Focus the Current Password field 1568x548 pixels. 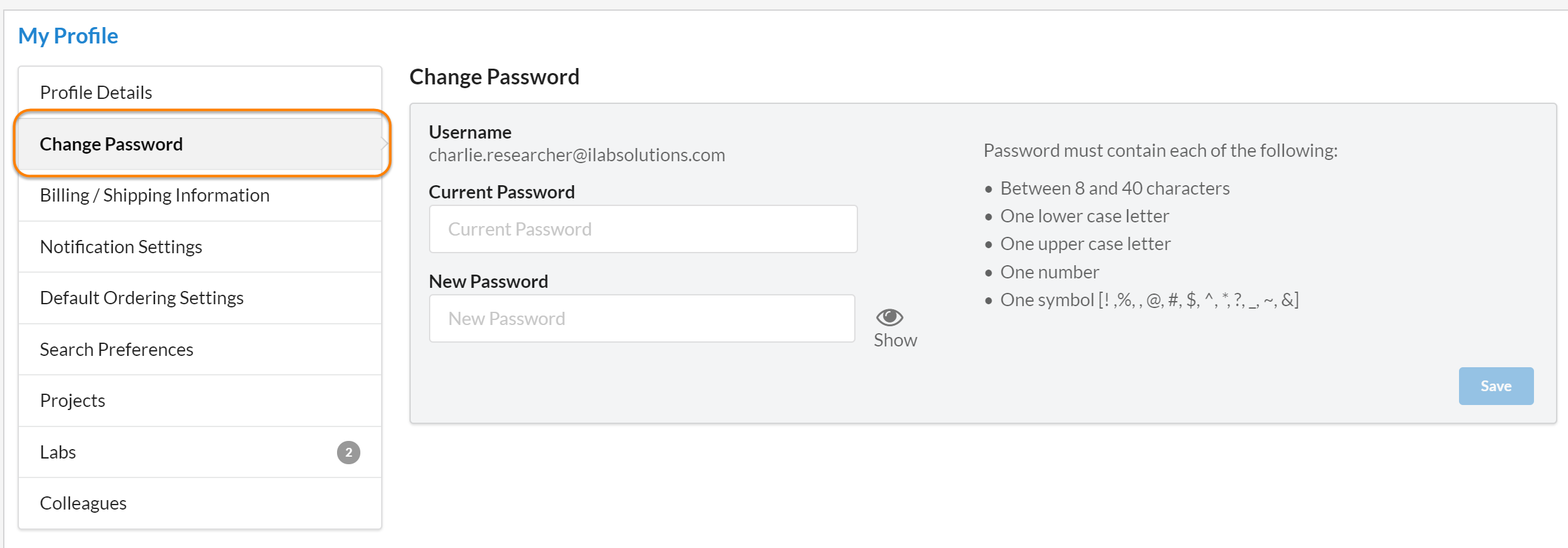(x=643, y=229)
